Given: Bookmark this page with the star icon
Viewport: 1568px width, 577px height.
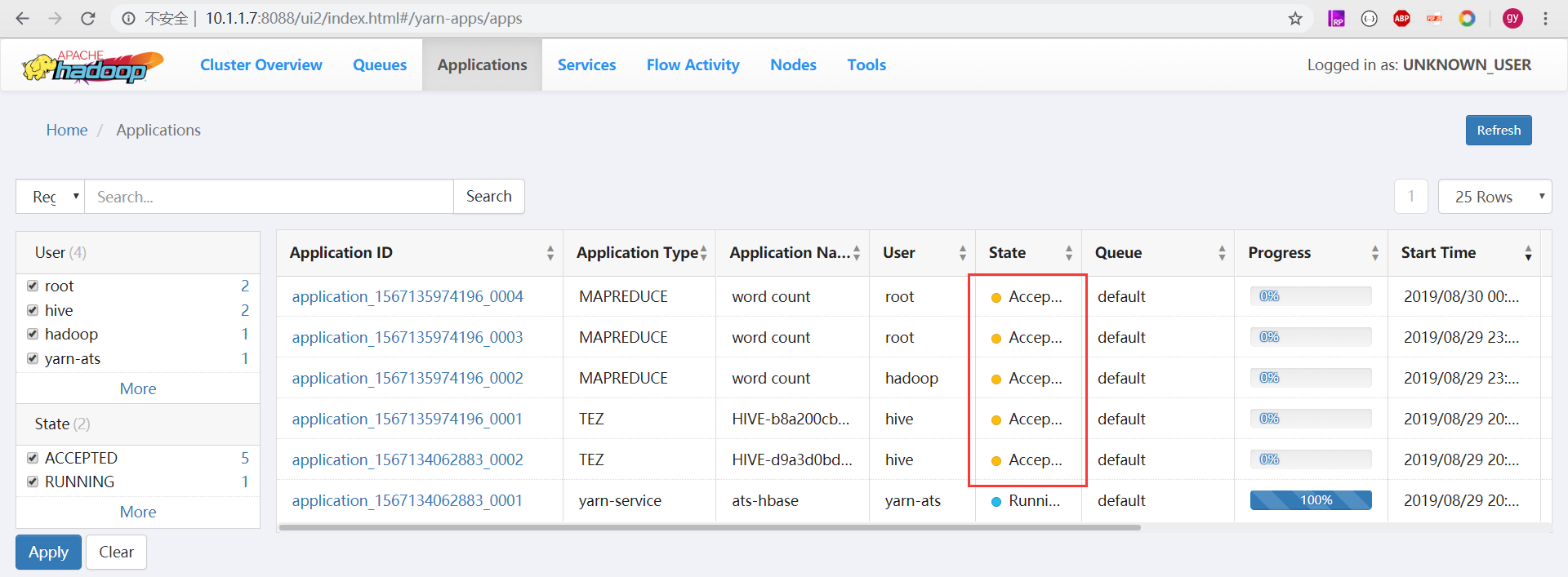Looking at the screenshot, I should pyautogui.click(x=1295, y=18).
